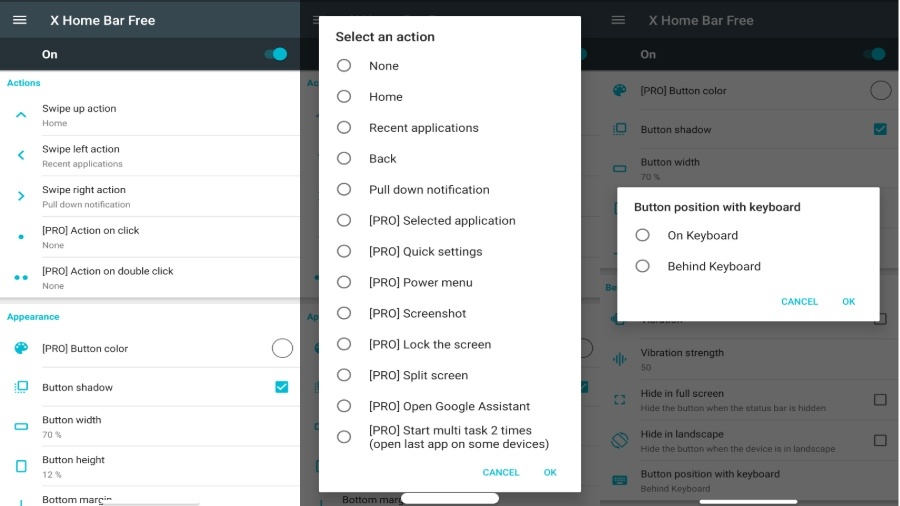Choose On Keyboard radio option

(642, 235)
